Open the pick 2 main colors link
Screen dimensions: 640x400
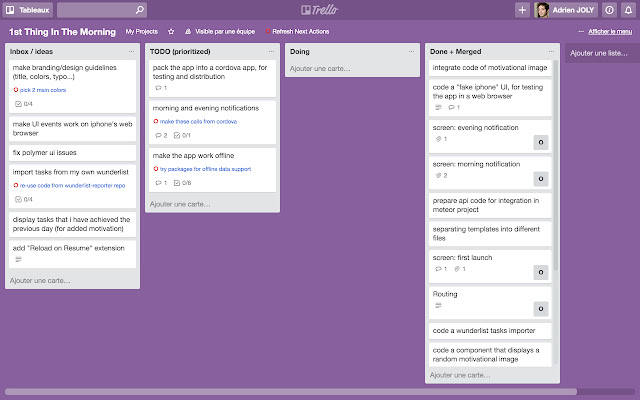pyautogui.click(x=43, y=90)
